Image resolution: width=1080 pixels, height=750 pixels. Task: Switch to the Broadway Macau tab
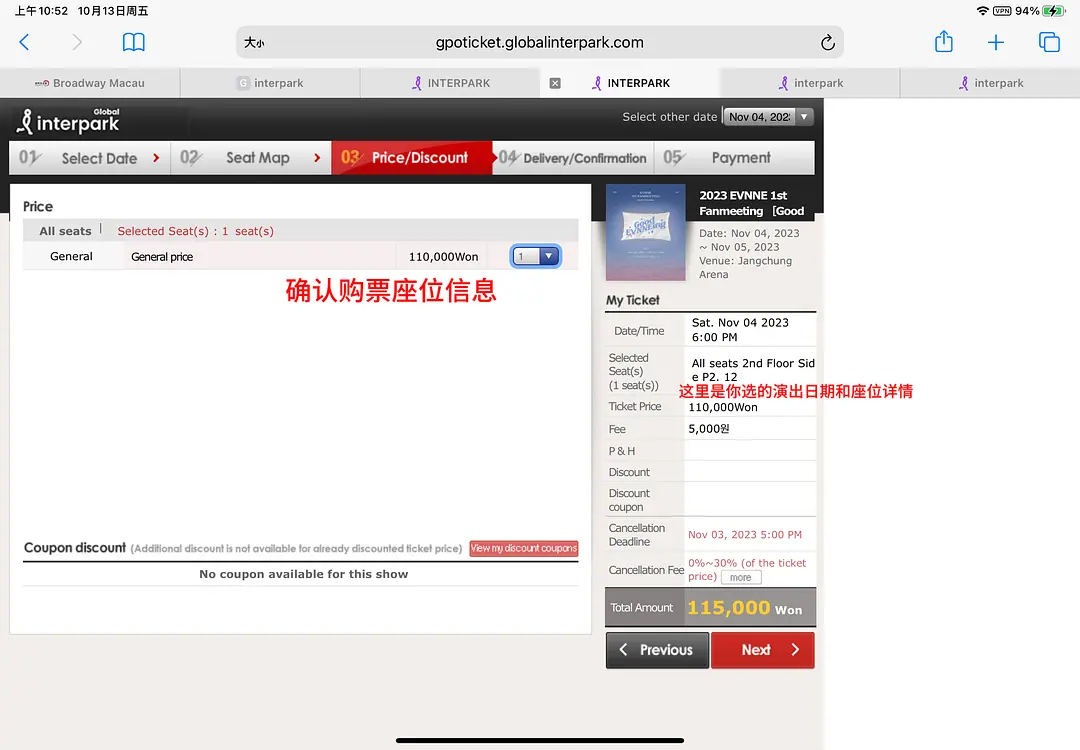(x=90, y=83)
